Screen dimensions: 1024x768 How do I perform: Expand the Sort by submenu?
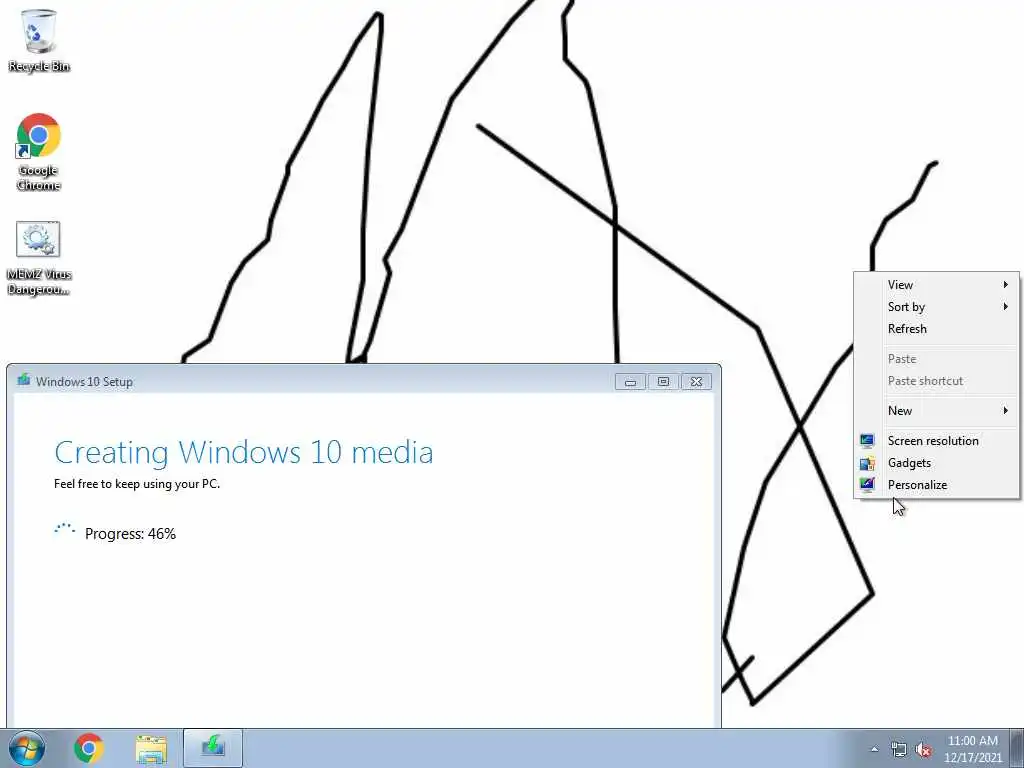pyautogui.click(x=936, y=307)
